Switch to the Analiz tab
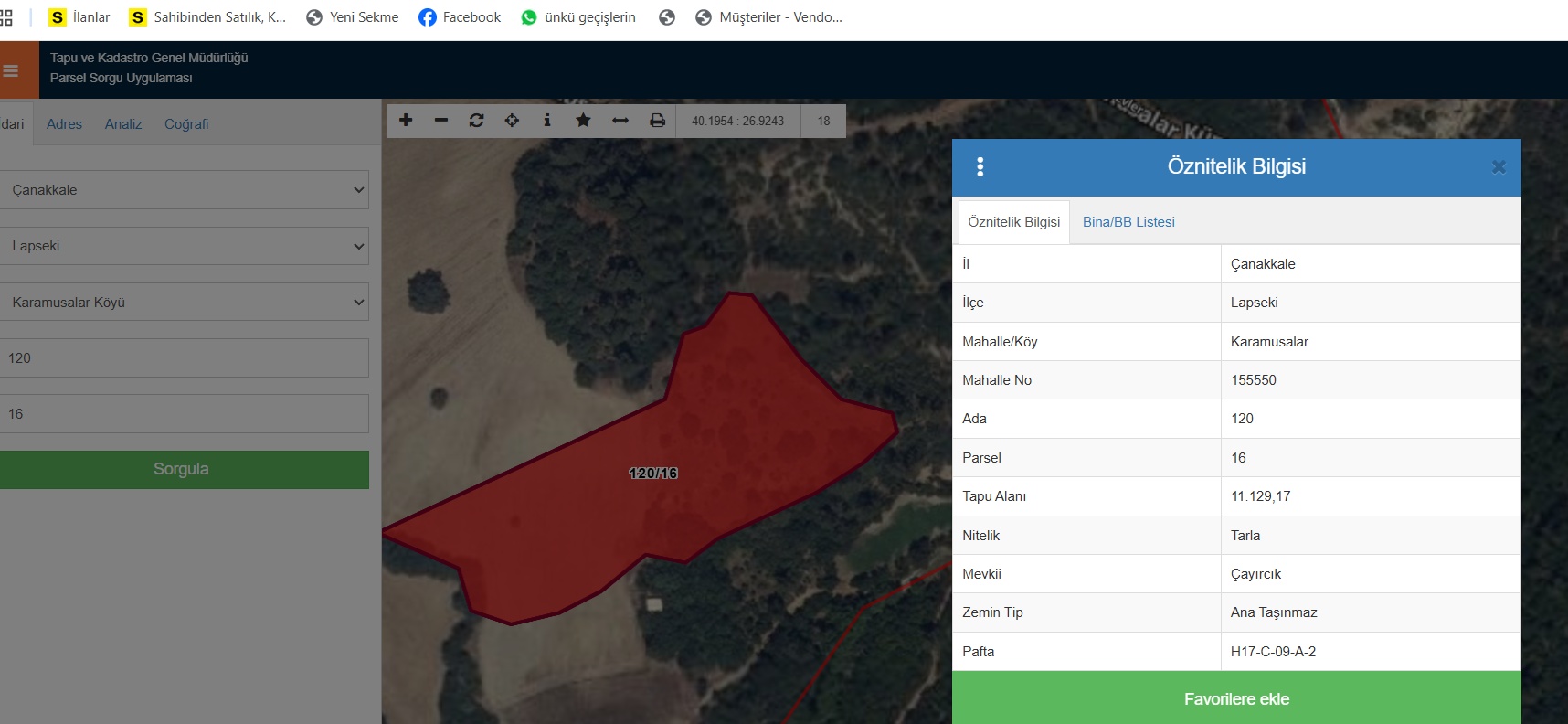The height and width of the screenshot is (724, 1568). pyautogui.click(x=123, y=124)
